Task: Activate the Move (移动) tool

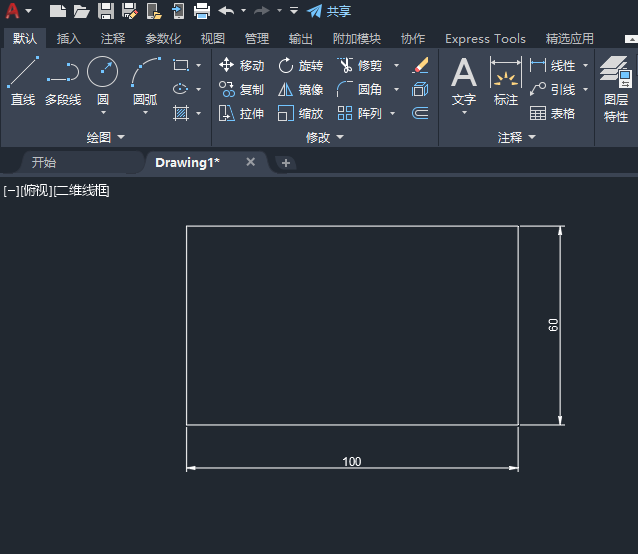Action: [x=241, y=65]
